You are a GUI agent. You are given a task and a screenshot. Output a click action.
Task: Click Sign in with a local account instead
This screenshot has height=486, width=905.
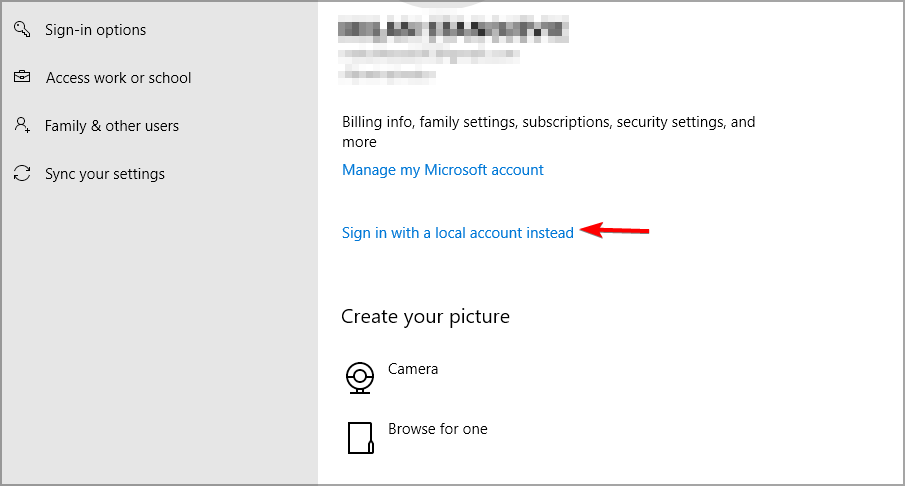click(458, 233)
